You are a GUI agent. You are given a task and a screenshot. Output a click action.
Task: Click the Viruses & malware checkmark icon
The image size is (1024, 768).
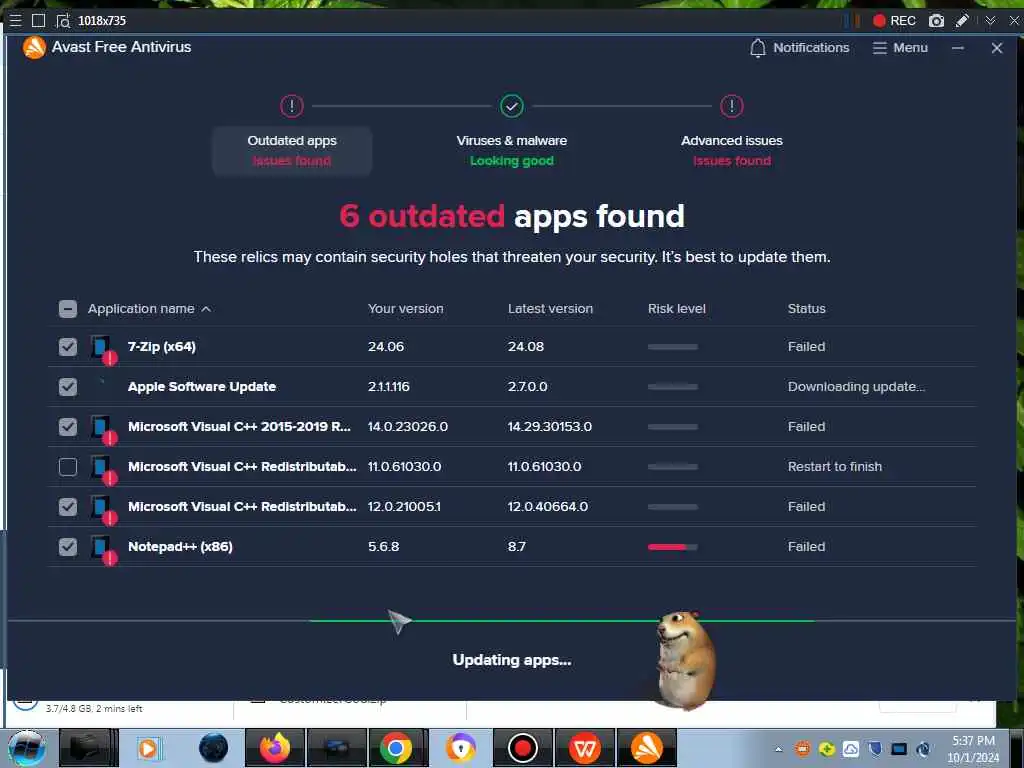[x=511, y=106]
